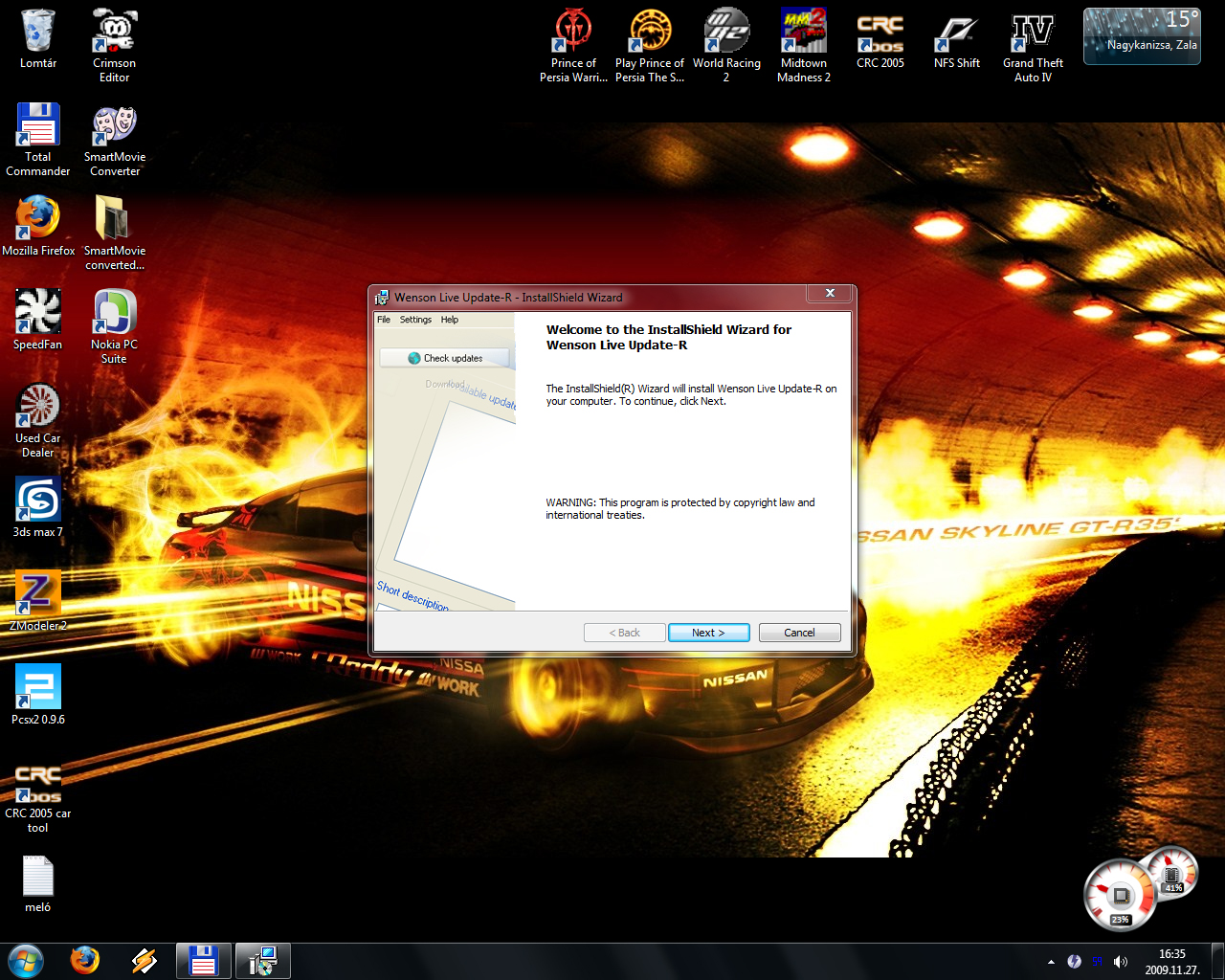Open Winamp lightning icon on taskbar
The width and height of the screenshot is (1225, 980).
click(145, 961)
